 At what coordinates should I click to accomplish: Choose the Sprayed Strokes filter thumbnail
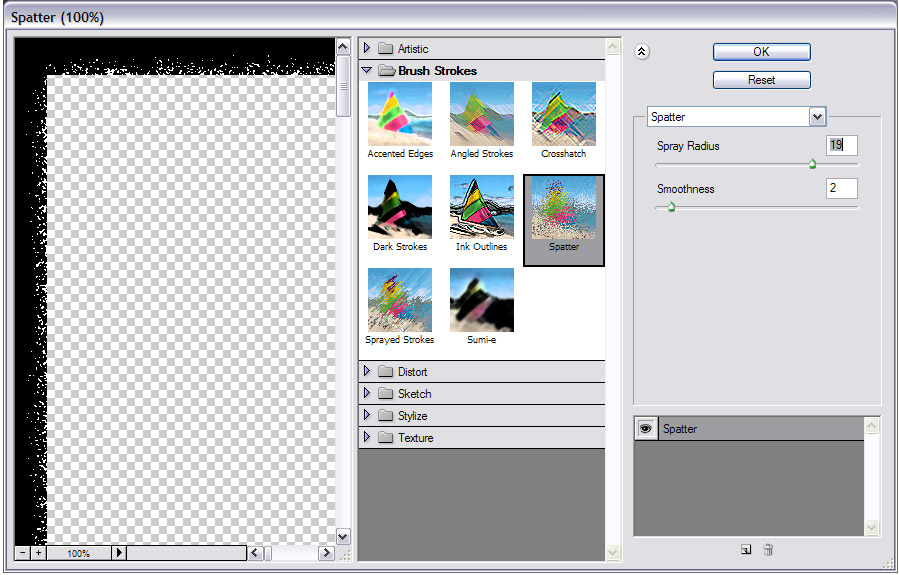[x=400, y=300]
